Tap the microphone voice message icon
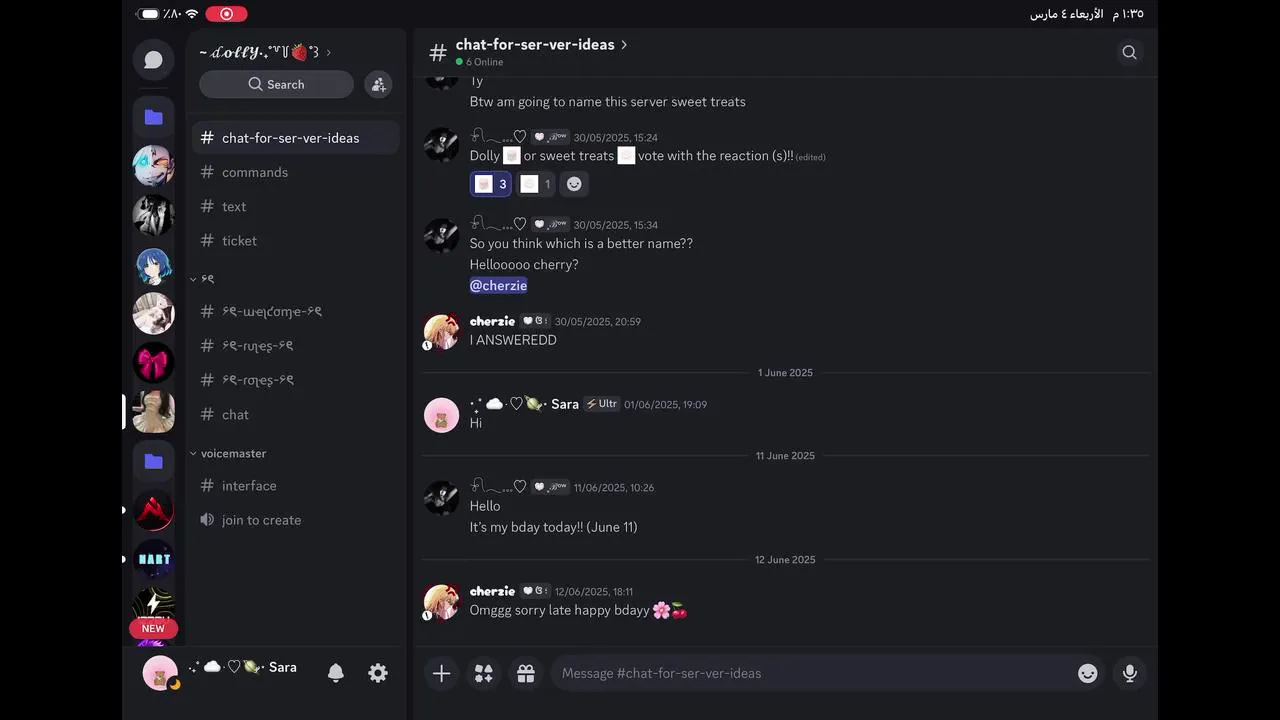1280x720 pixels. coord(1130,673)
